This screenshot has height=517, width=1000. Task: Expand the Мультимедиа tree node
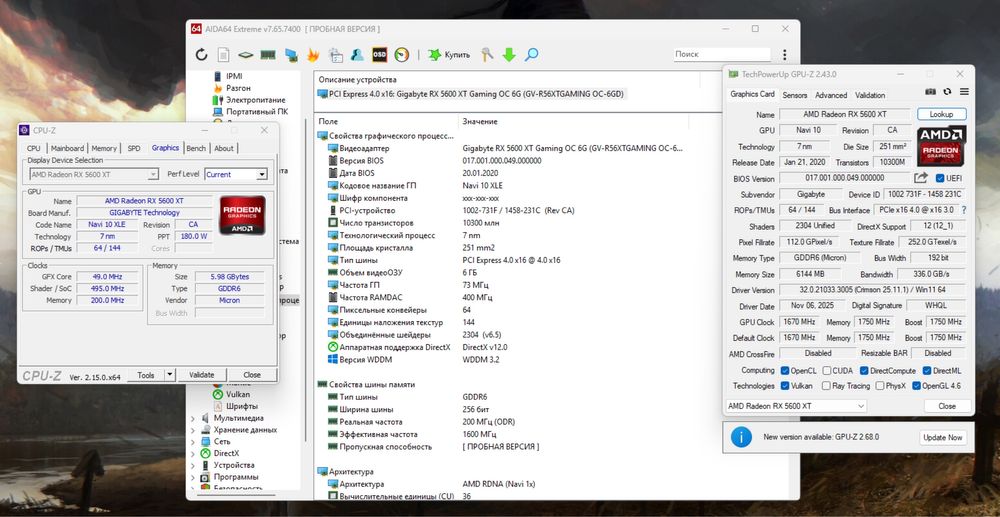click(x=193, y=418)
